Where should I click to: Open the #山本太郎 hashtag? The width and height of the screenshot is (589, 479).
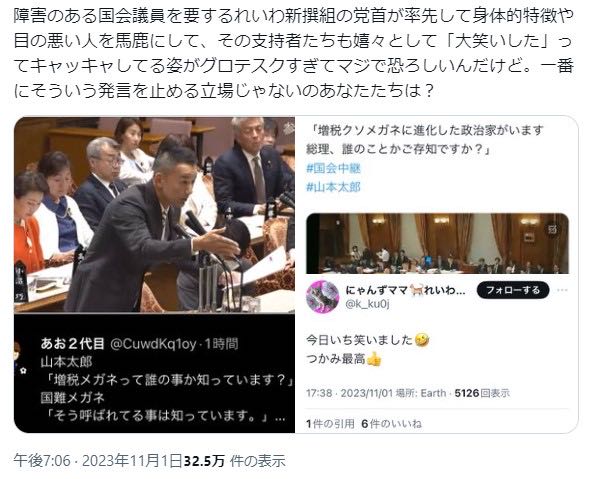pyautogui.click(x=334, y=187)
